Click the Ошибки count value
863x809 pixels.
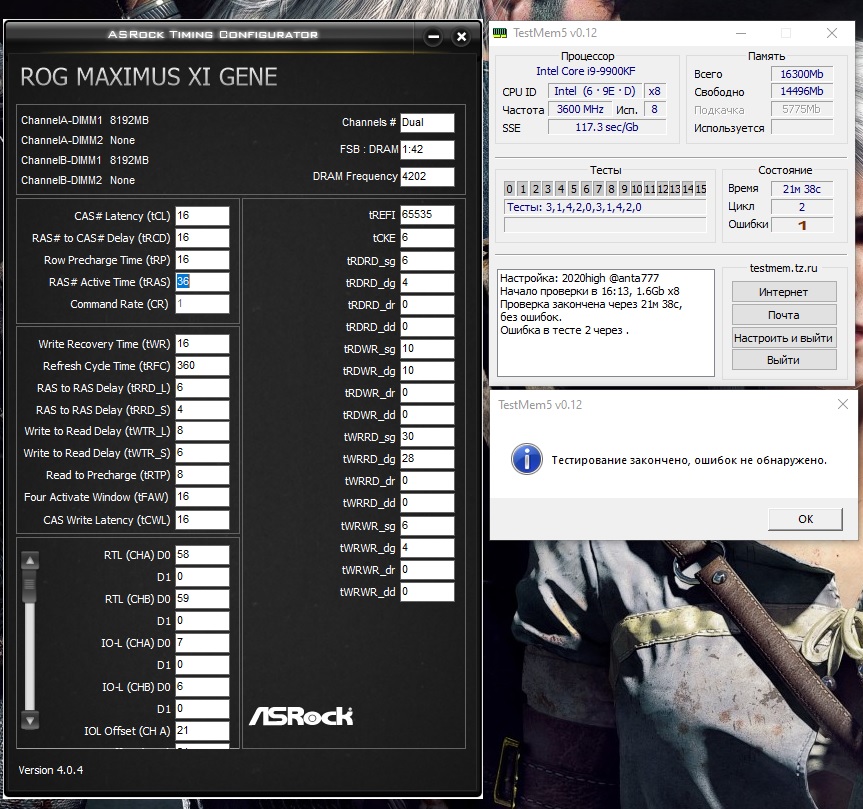(802, 225)
